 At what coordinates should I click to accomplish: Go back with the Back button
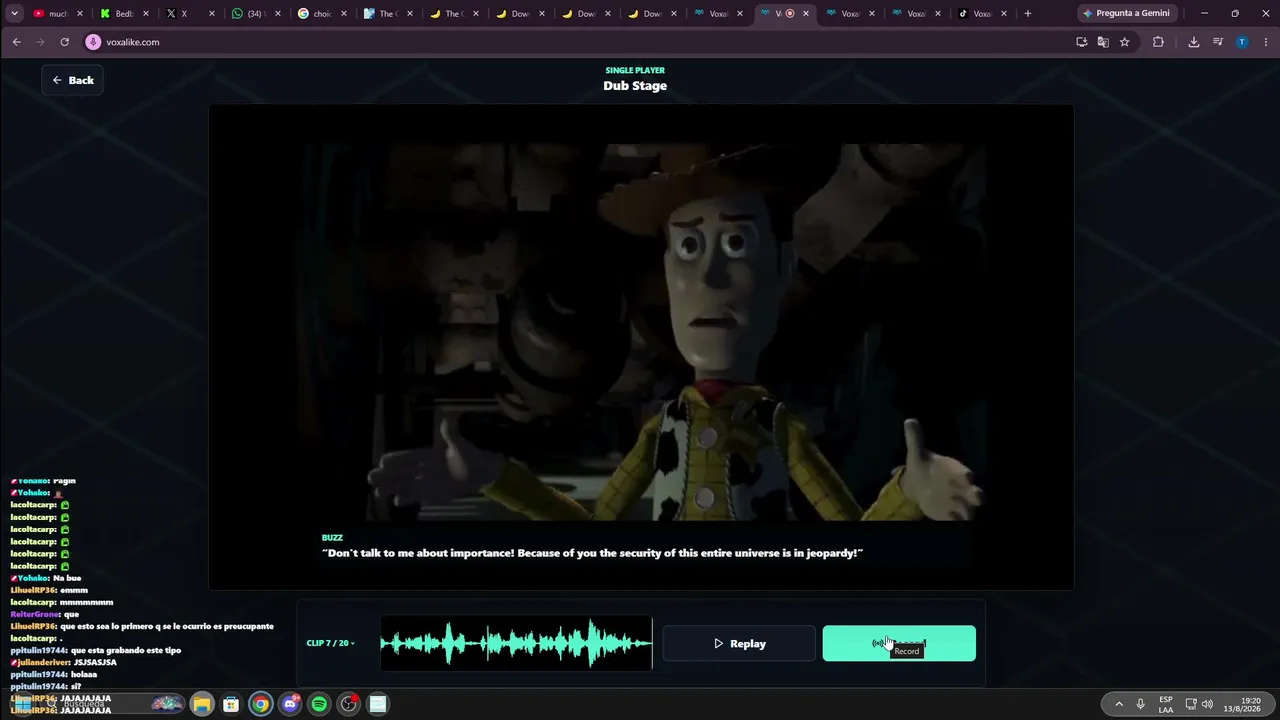(x=73, y=80)
